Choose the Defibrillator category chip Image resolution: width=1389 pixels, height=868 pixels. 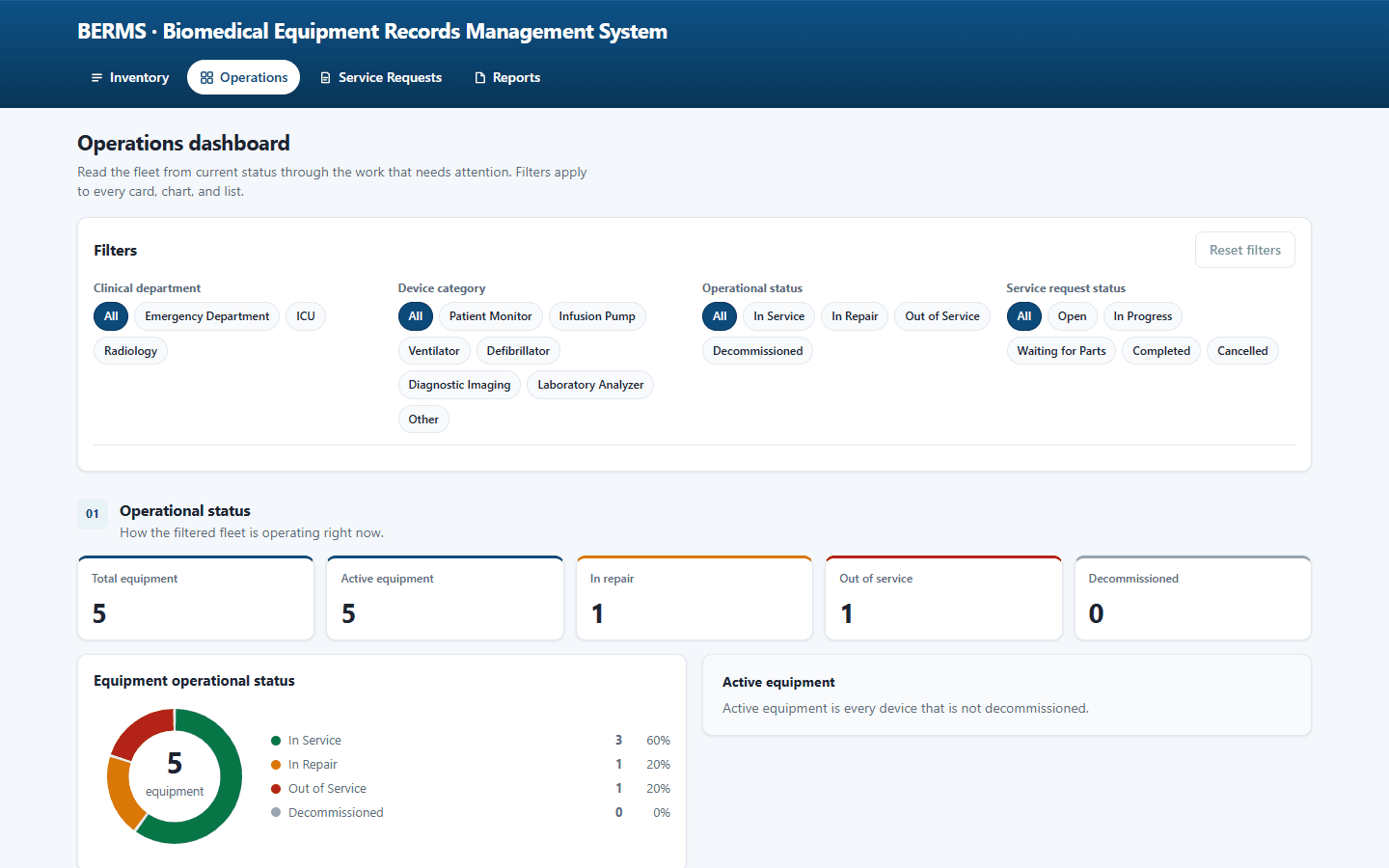tap(518, 351)
